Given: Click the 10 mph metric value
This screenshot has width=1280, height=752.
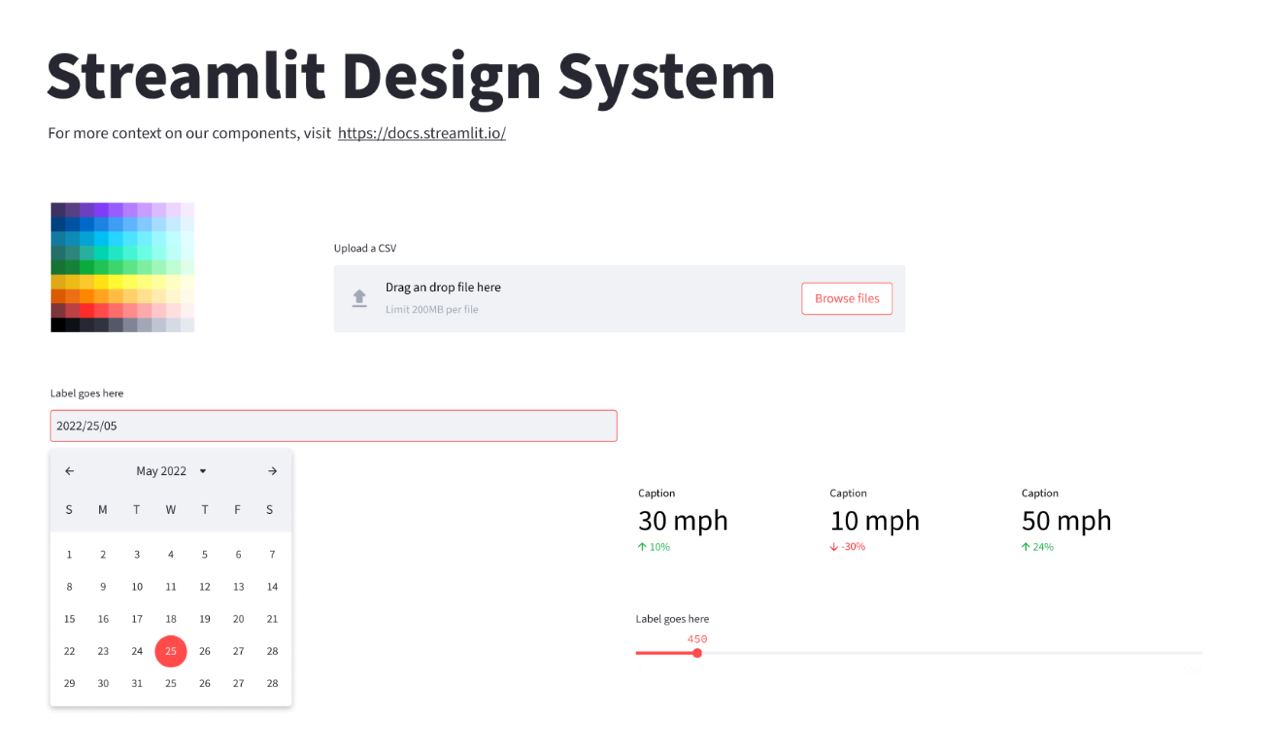Looking at the screenshot, I should pos(874,521).
